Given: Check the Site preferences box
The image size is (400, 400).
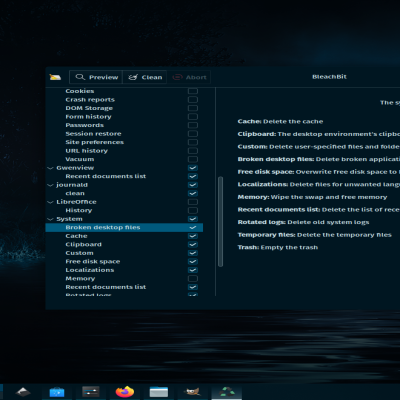Looking at the screenshot, I should click(x=193, y=142).
